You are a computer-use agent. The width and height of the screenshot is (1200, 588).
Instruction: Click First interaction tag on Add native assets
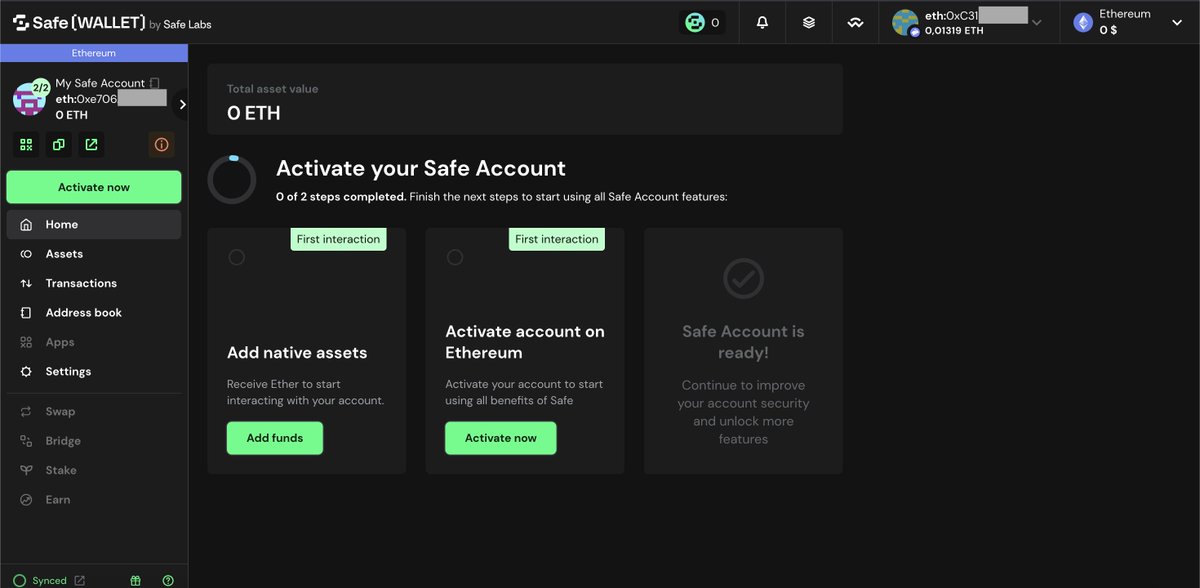339,239
